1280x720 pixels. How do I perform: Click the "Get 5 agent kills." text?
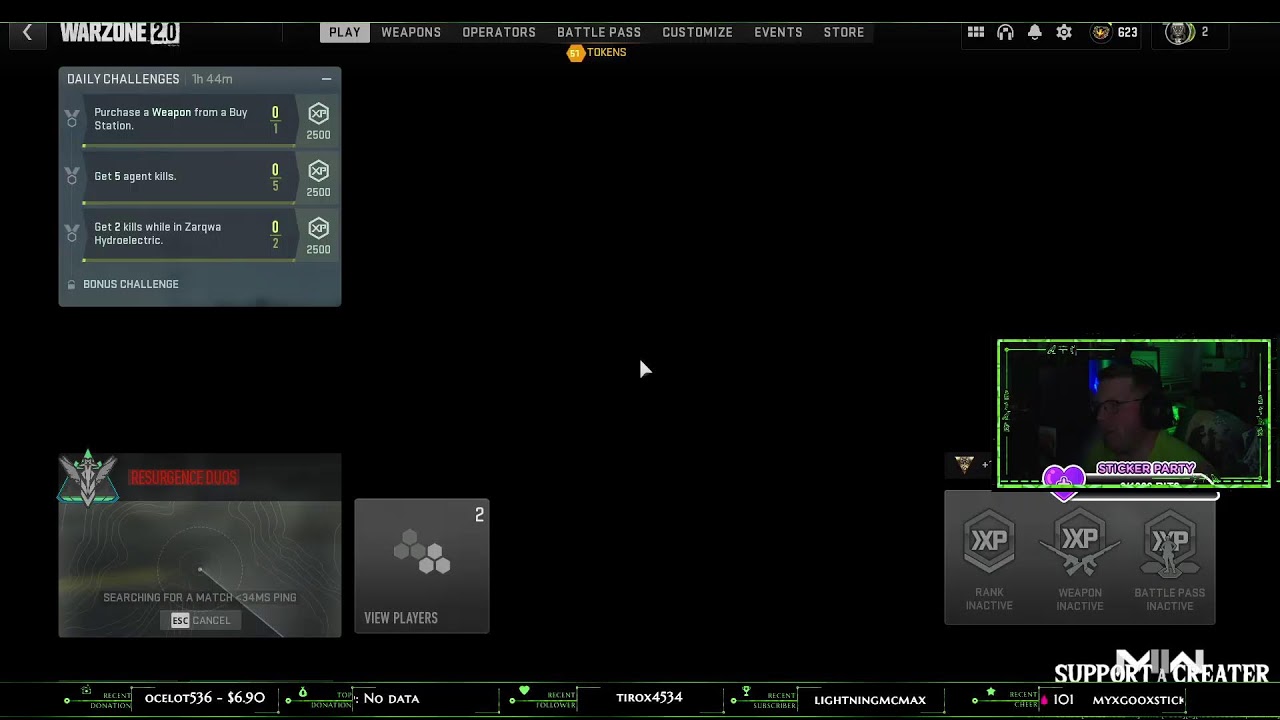(x=135, y=176)
